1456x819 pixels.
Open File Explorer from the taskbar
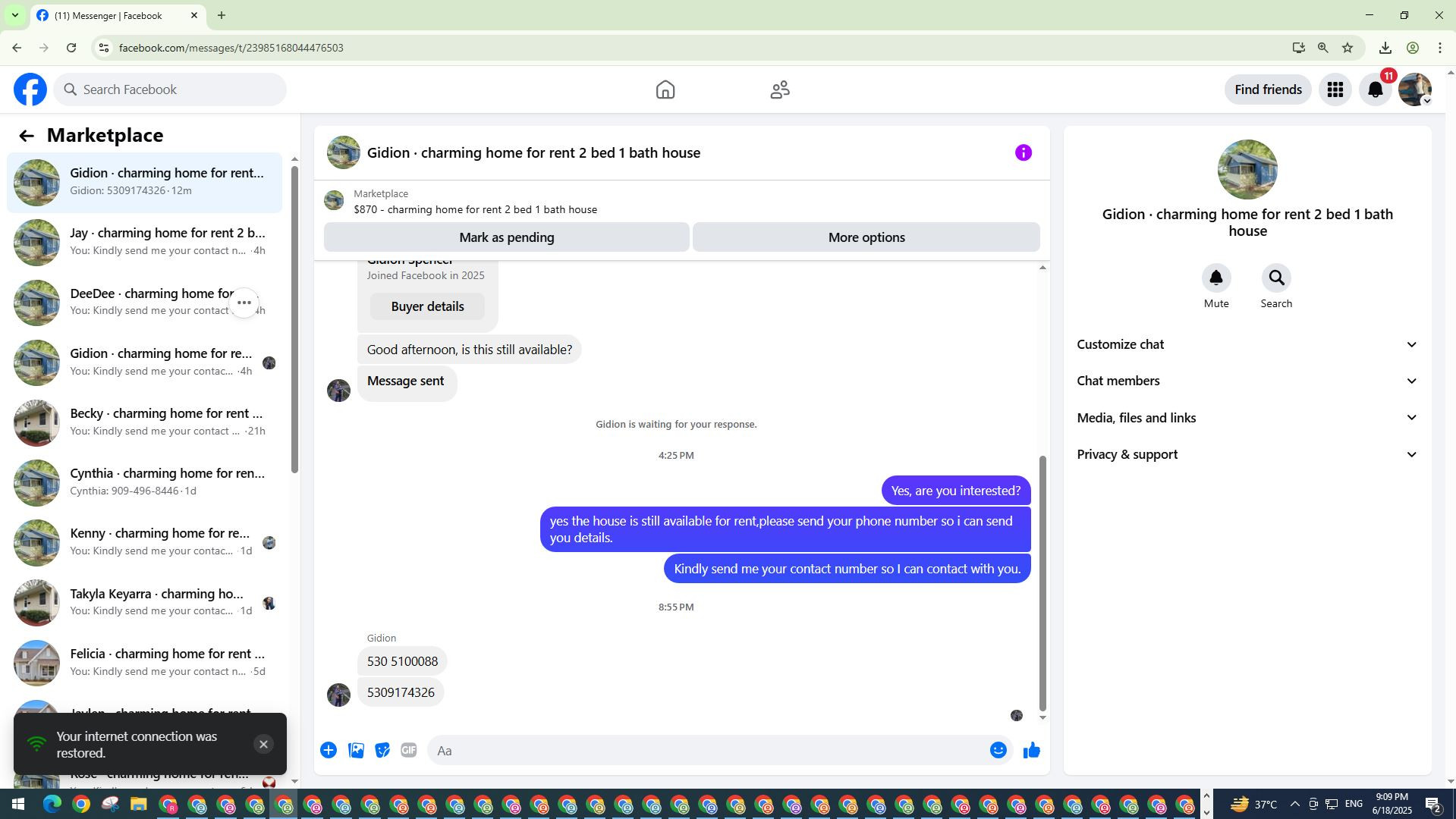138,805
